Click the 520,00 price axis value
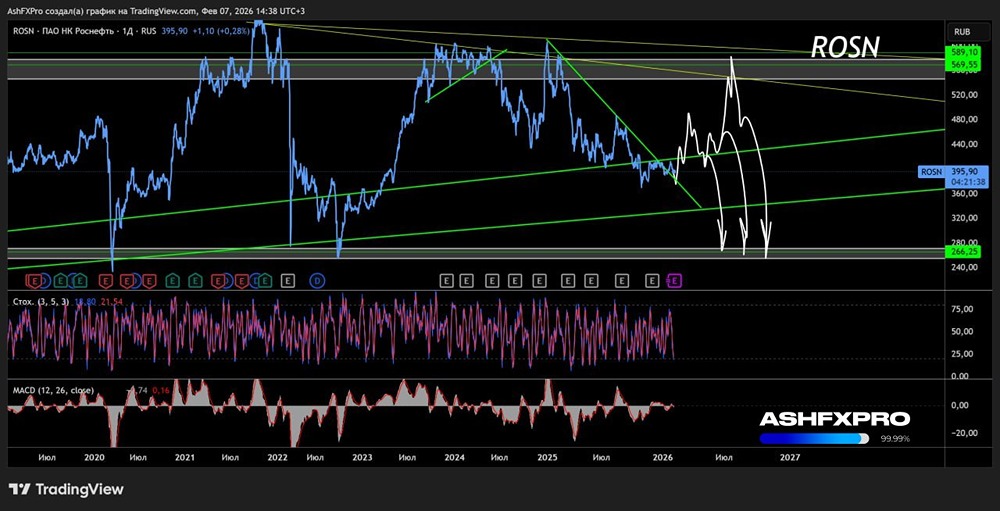This screenshot has height=511, width=1000. [962, 95]
